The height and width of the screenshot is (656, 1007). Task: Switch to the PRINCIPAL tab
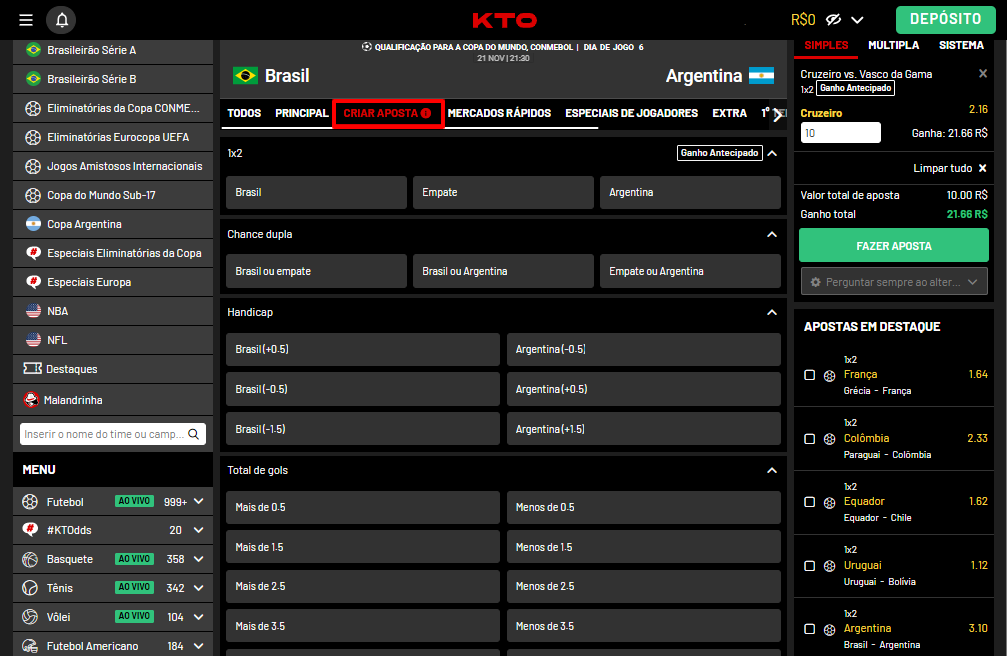[302, 113]
